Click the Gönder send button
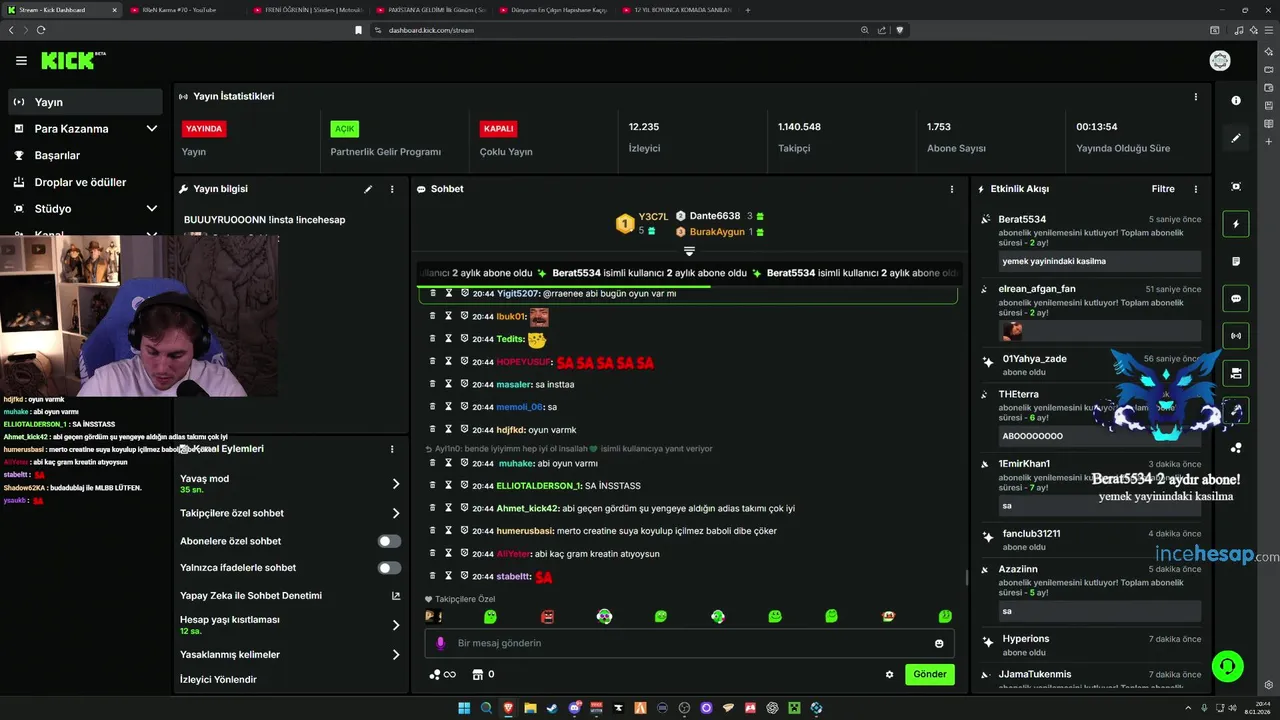 [x=930, y=674]
